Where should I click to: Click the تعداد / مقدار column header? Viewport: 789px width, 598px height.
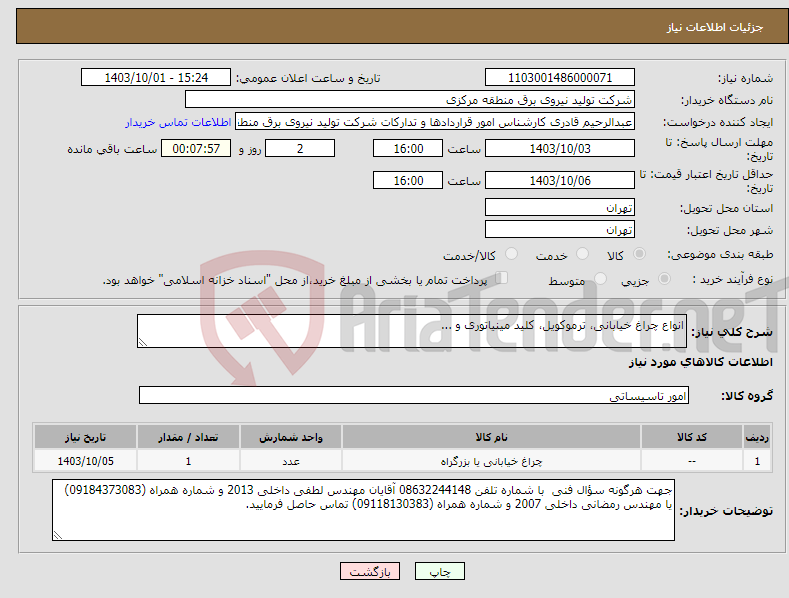click(x=188, y=437)
